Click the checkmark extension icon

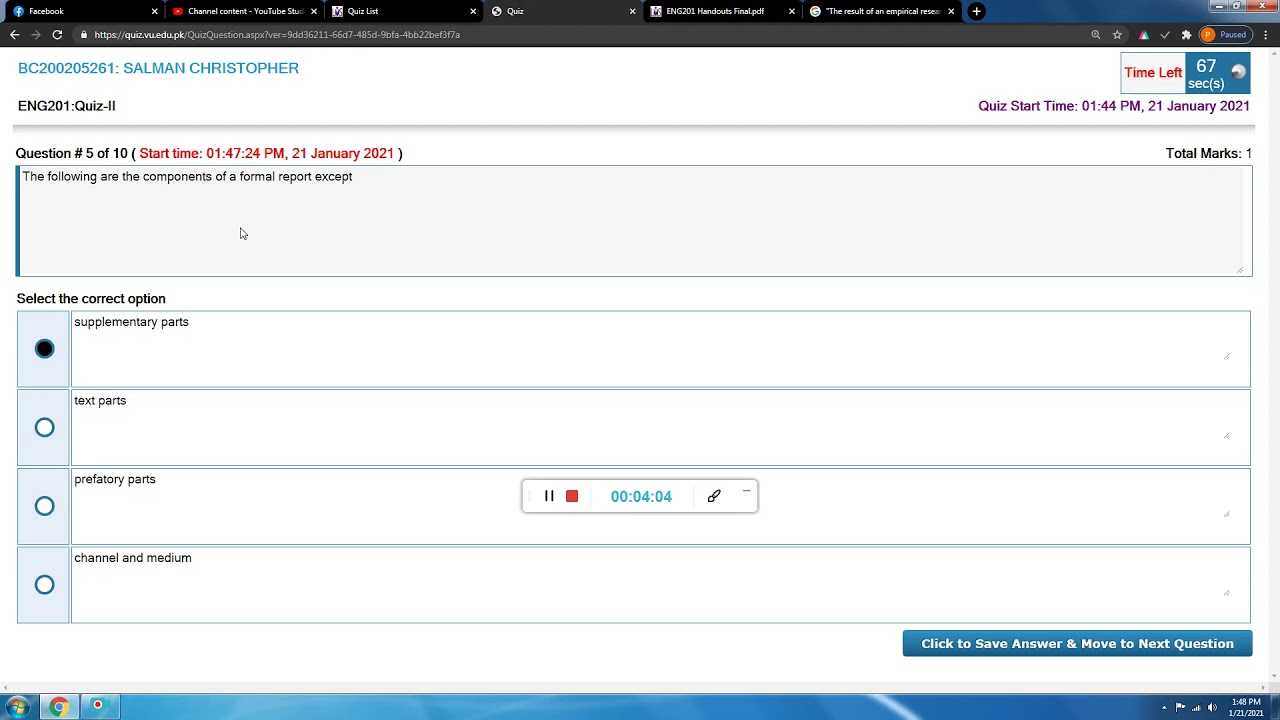(x=1165, y=34)
